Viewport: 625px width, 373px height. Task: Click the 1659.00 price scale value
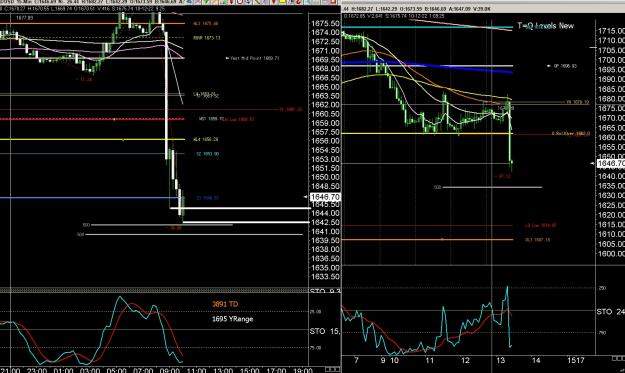pos(325,123)
